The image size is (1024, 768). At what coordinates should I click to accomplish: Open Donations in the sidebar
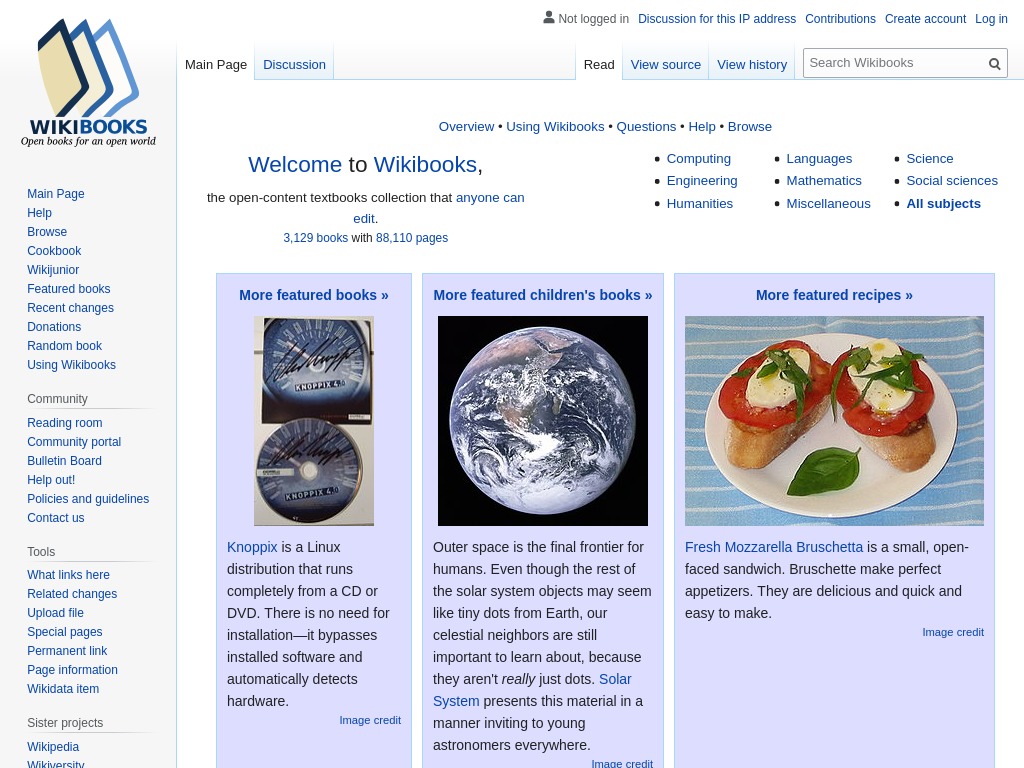pos(54,327)
